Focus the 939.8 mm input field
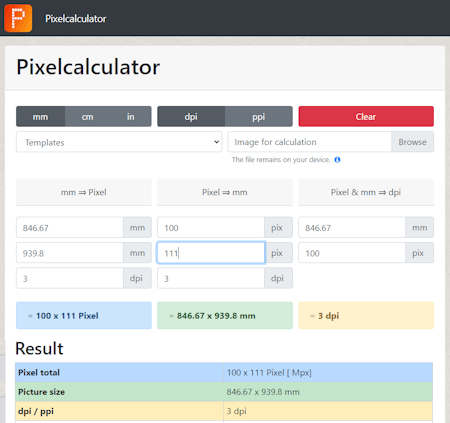Viewport: 450px width, 423px height. pos(70,253)
